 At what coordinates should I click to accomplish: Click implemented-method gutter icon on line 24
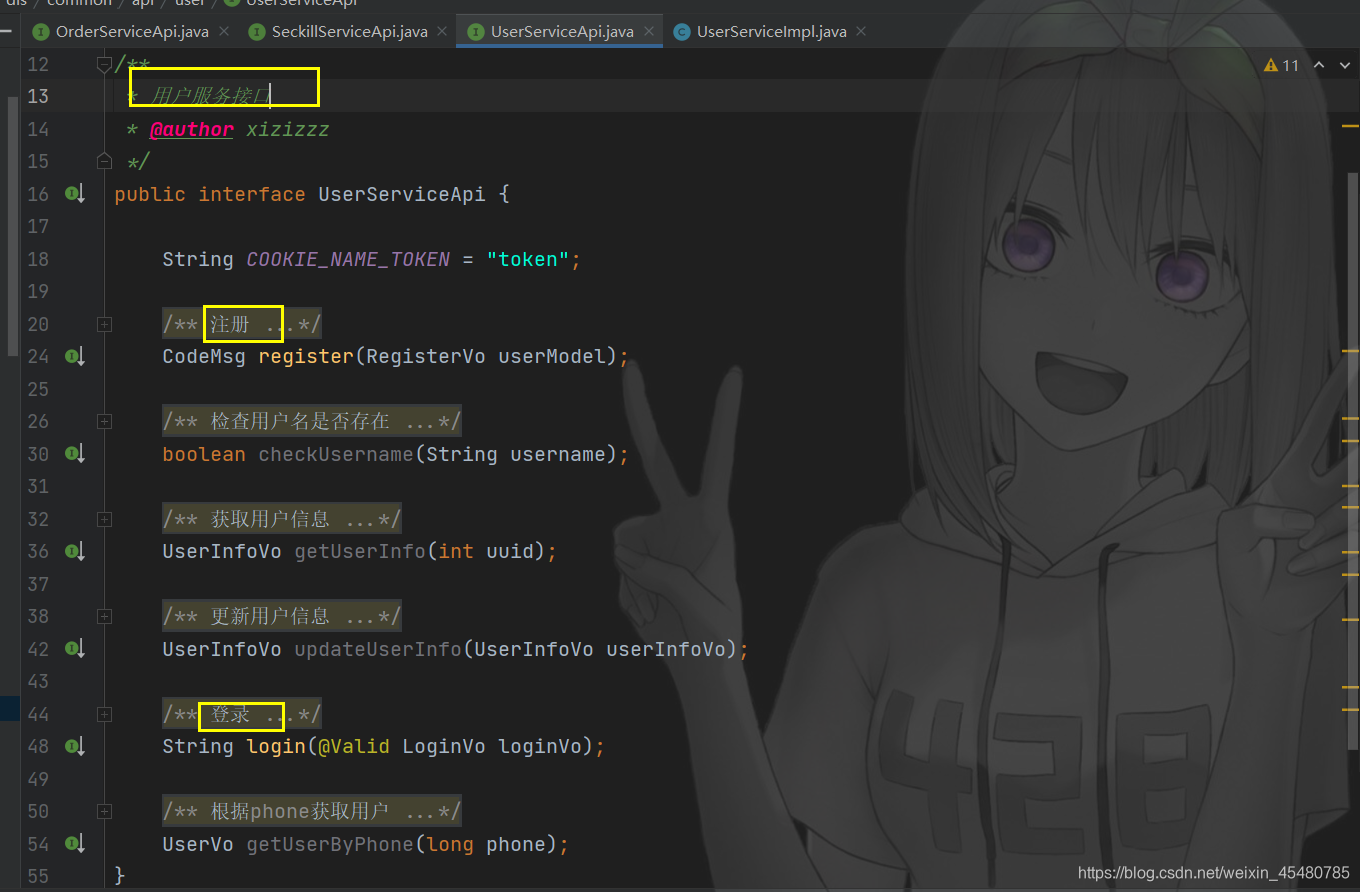75,356
